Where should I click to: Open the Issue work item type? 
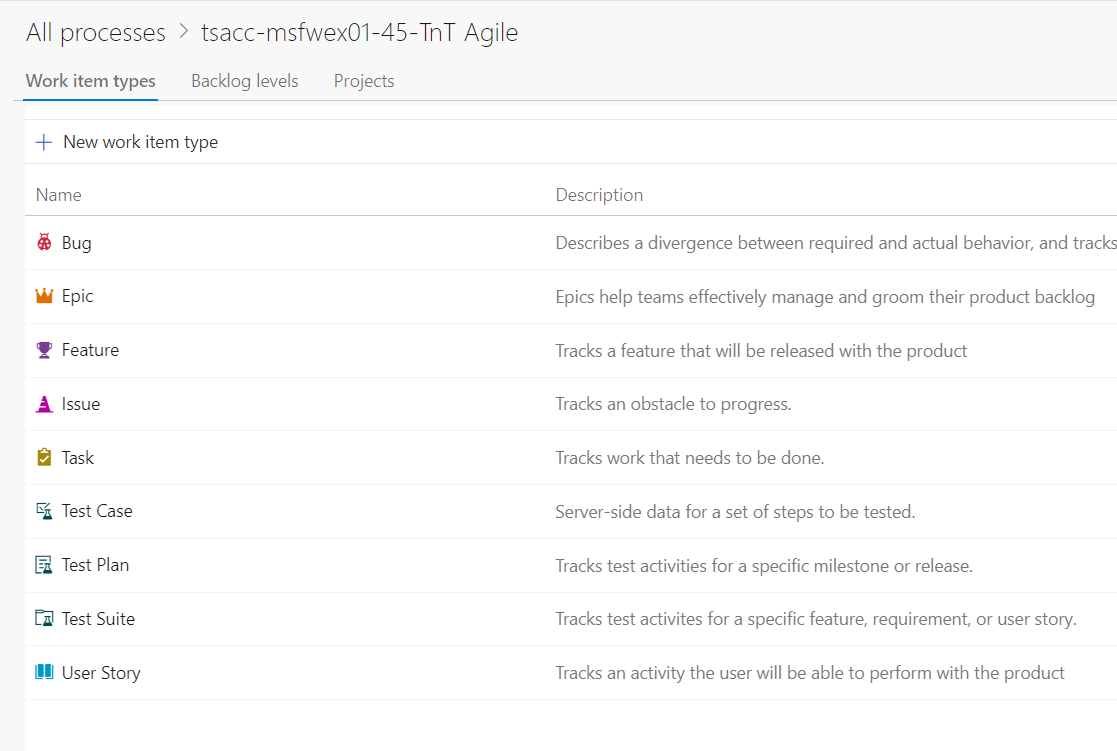tap(80, 404)
